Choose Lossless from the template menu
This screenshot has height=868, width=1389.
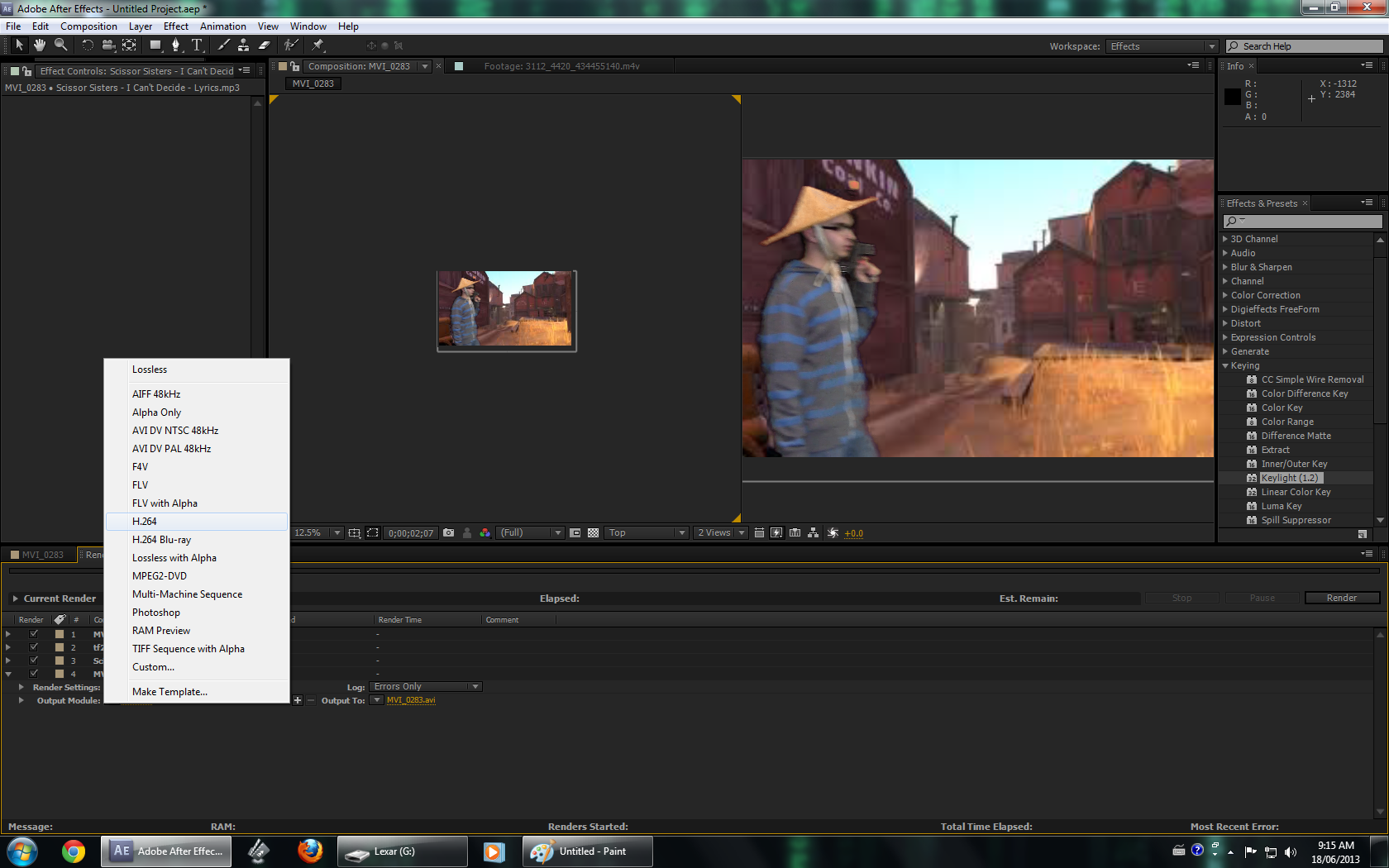[197, 370]
